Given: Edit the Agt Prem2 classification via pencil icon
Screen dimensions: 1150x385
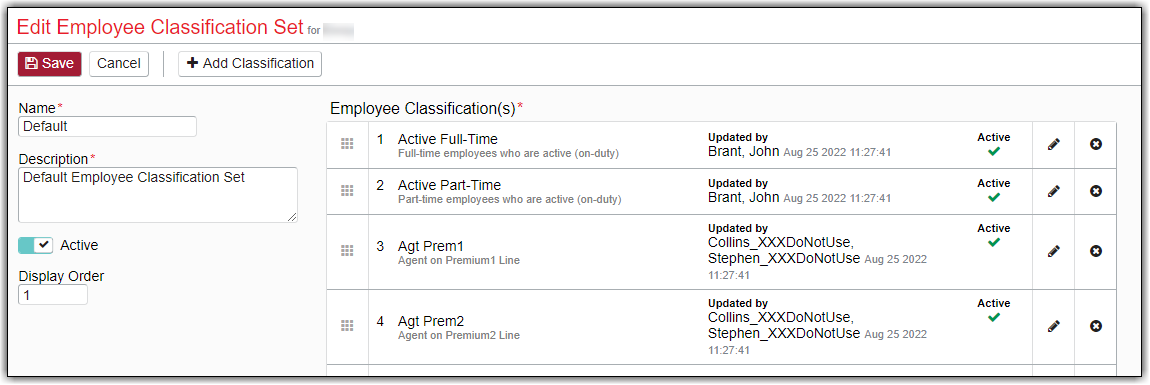Looking at the screenshot, I should coord(1053,326).
